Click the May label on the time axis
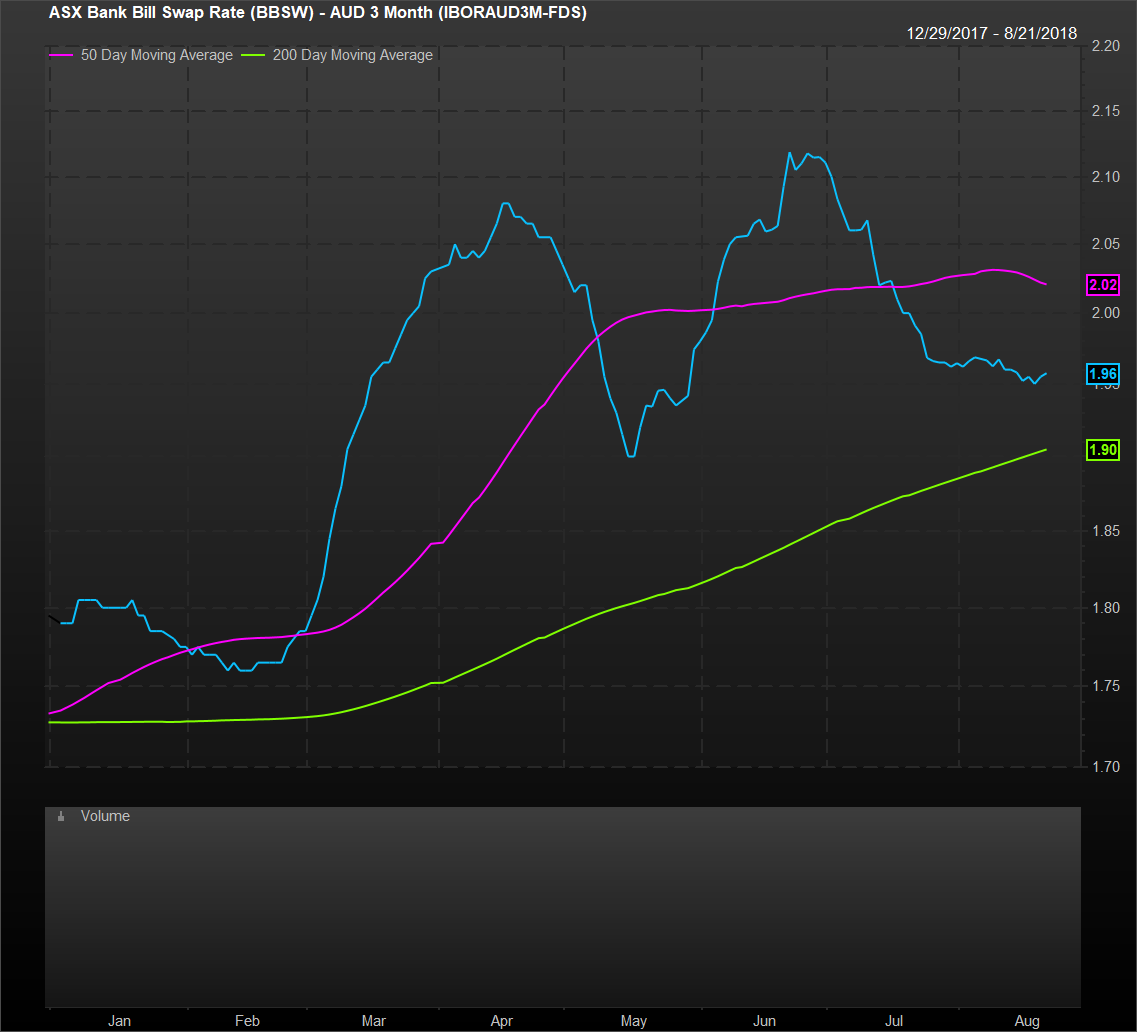This screenshot has height=1032, width=1137. tap(633, 1021)
